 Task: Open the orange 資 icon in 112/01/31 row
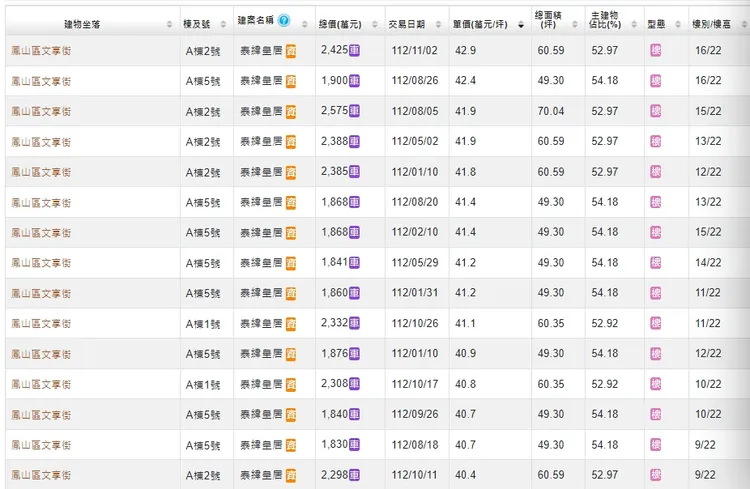click(x=291, y=293)
